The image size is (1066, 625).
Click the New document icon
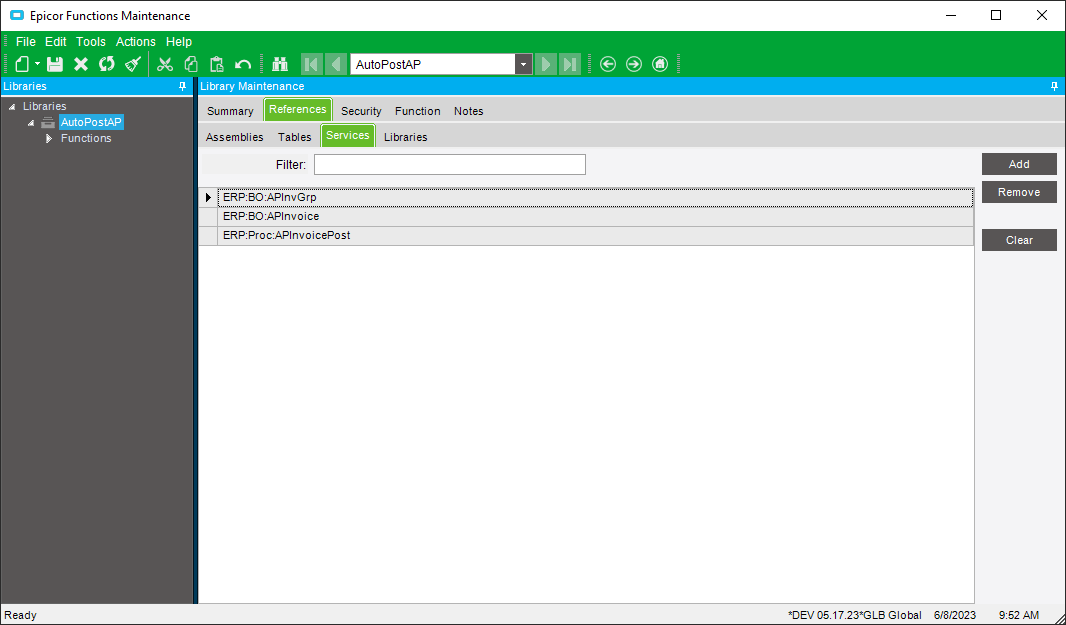(x=22, y=64)
